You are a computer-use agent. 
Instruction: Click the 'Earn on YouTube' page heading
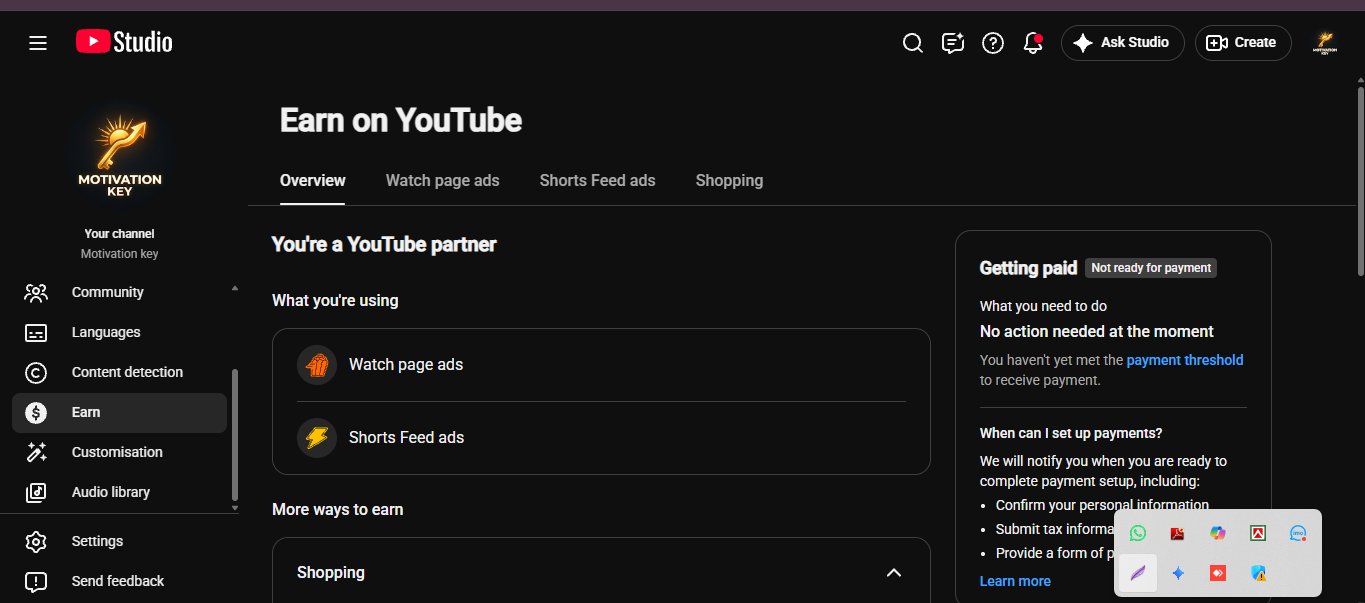point(401,120)
